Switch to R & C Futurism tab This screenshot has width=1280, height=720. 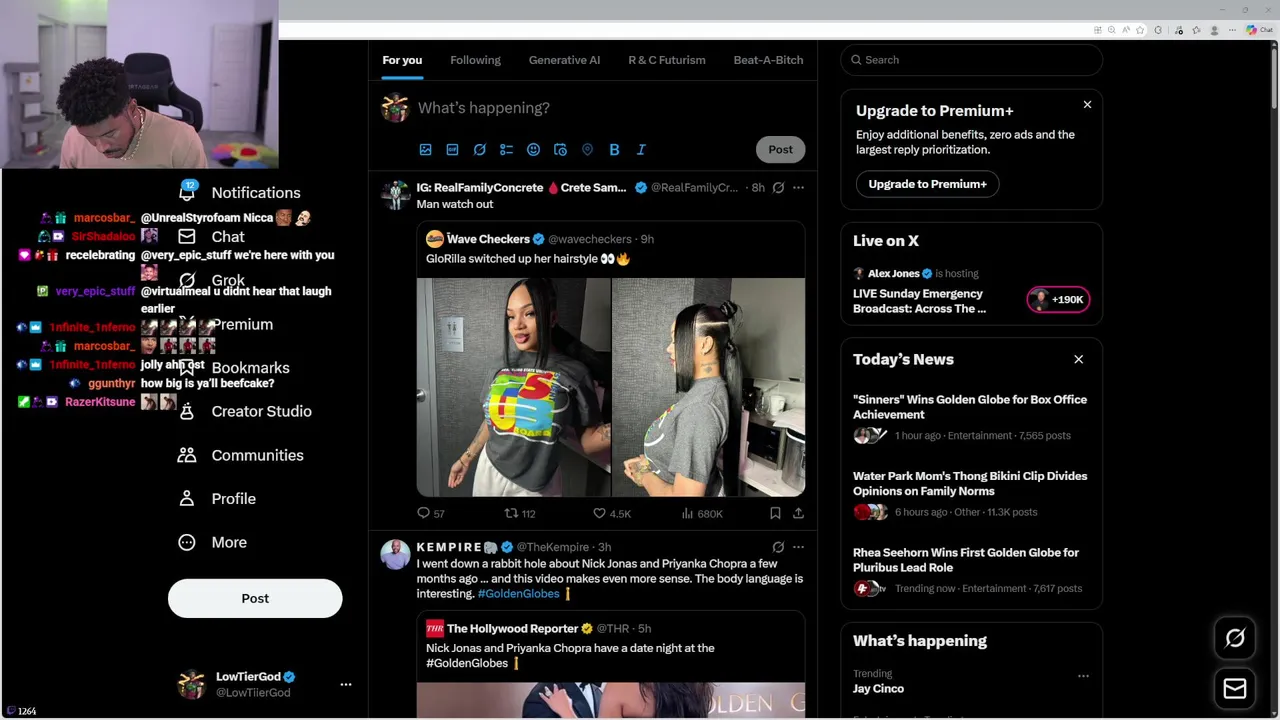(667, 60)
